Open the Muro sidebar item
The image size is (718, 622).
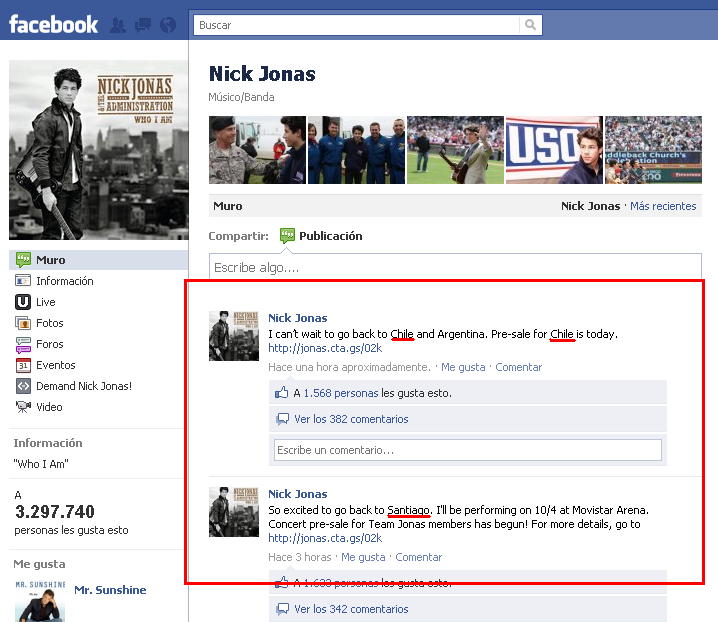pos(98,260)
